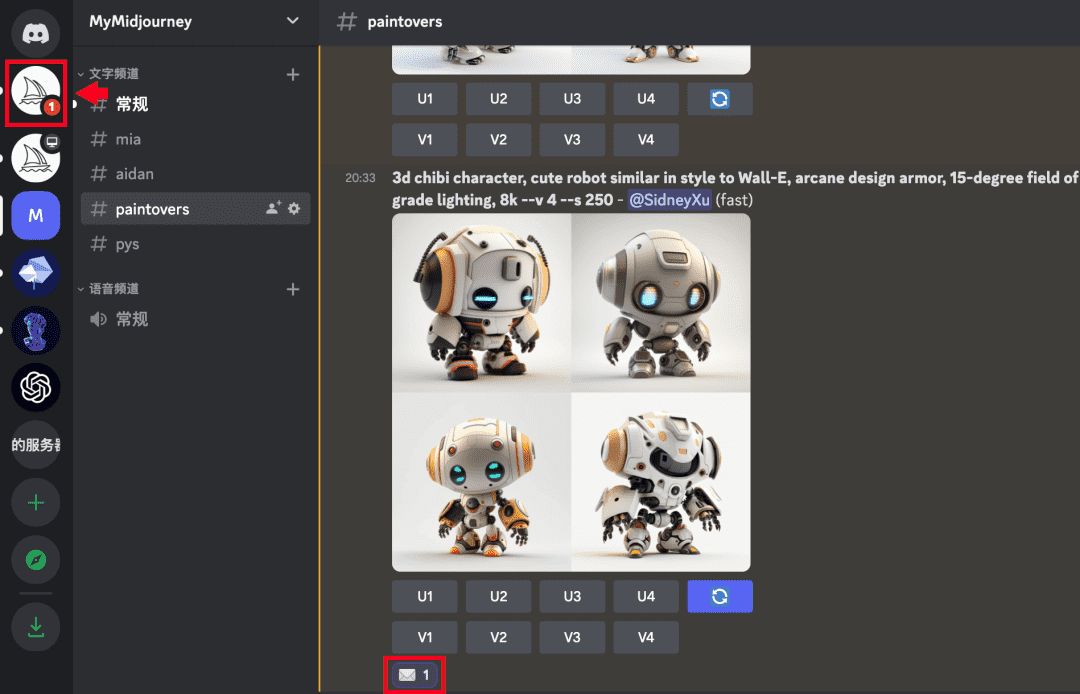Click upper U3 button above the prompt
Screen dimensions: 1080x694
(x=572, y=99)
